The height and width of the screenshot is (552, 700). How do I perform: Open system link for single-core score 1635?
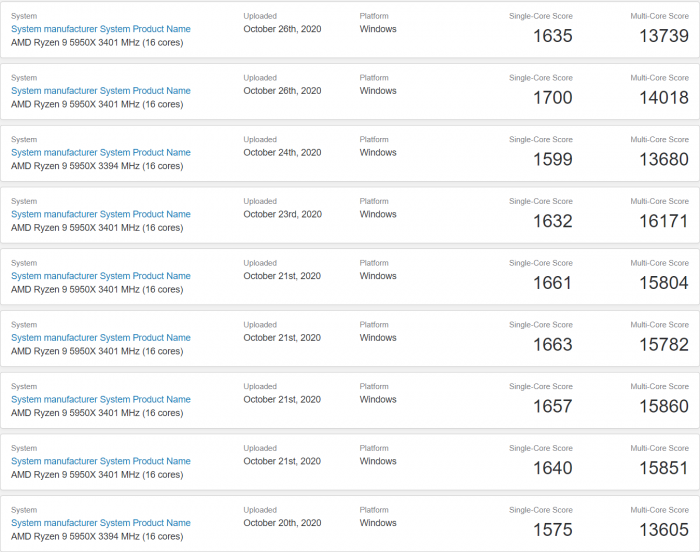[100, 29]
